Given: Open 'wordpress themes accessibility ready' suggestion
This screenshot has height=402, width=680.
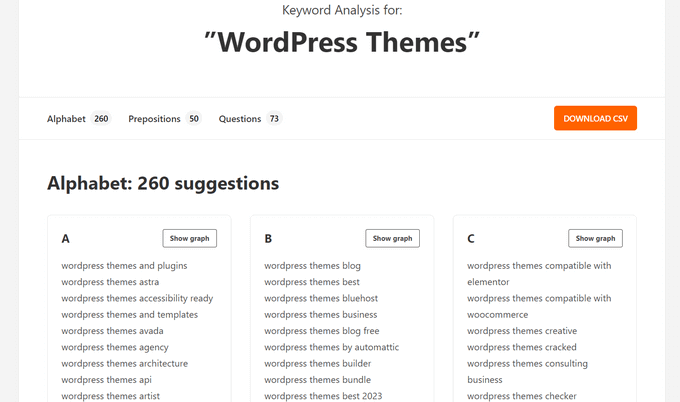Looking at the screenshot, I should [x=137, y=298].
